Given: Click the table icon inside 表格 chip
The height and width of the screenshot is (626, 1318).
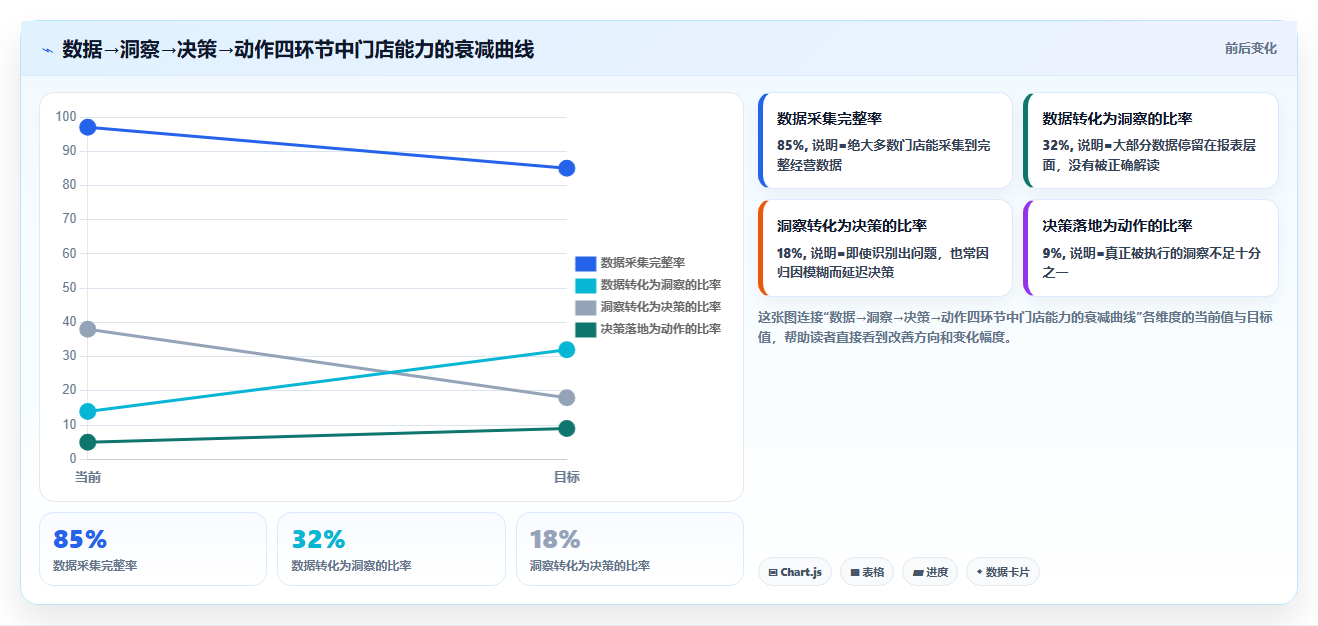Looking at the screenshot, I should (855, 573).
